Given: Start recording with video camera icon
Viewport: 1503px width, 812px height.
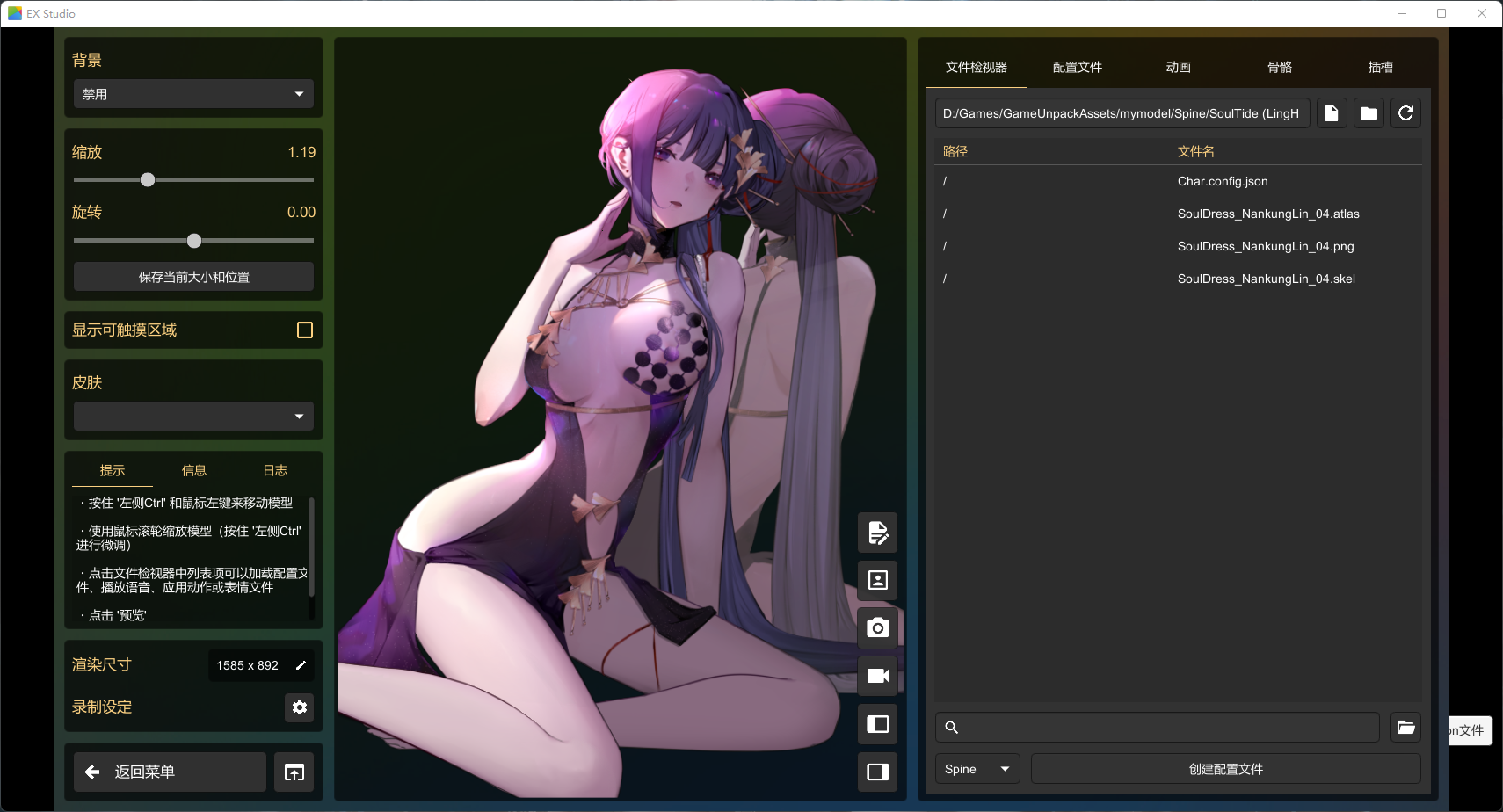Looking at the screenshot, I should pos(878,676).
